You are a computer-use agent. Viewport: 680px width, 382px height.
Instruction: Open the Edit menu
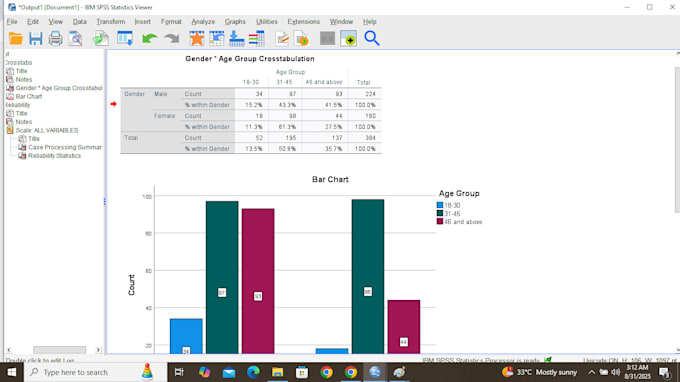click(33, 22)
